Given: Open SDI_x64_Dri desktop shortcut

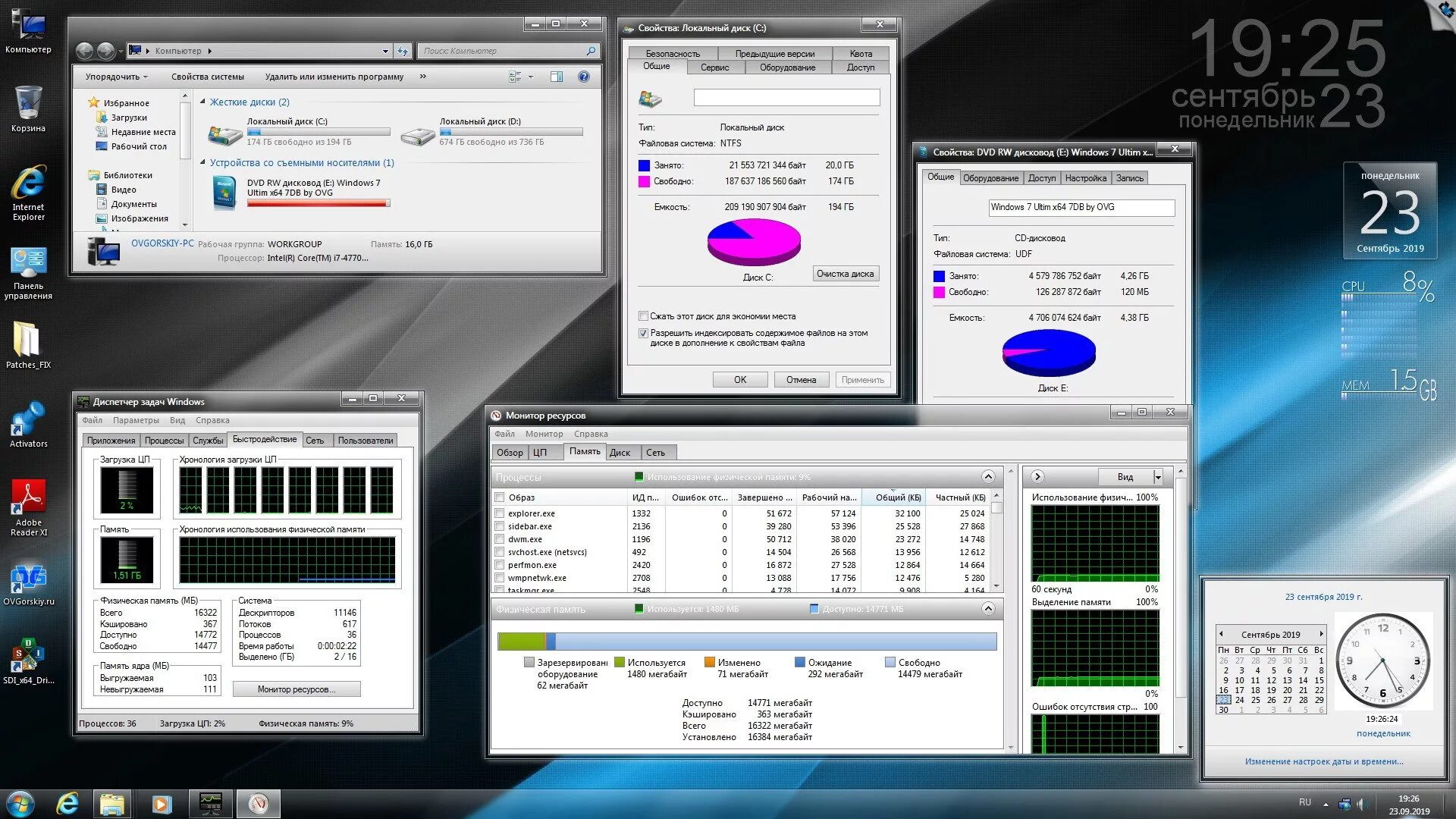Looking at the screenshot, I should point(28,661).
